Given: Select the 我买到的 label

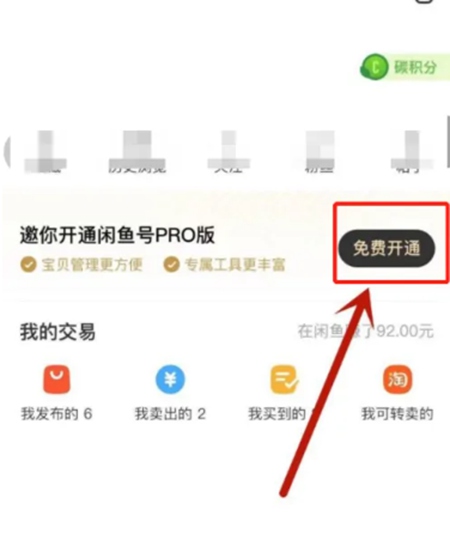Looking at the screenshot, I should pyautogui.click(x=277, y=414).
